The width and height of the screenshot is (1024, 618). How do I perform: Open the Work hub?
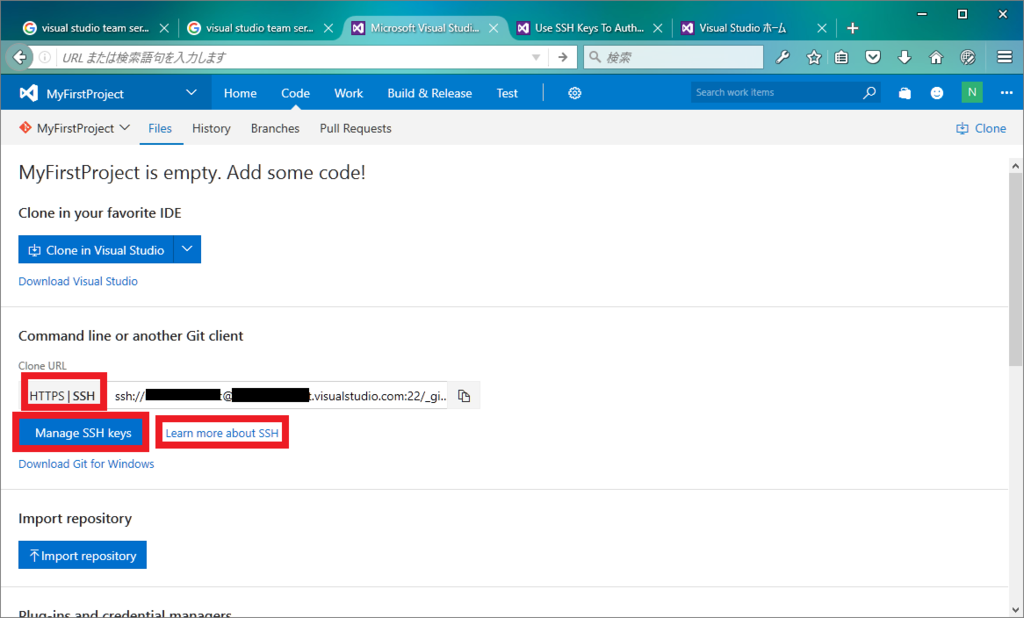(349, 93)
